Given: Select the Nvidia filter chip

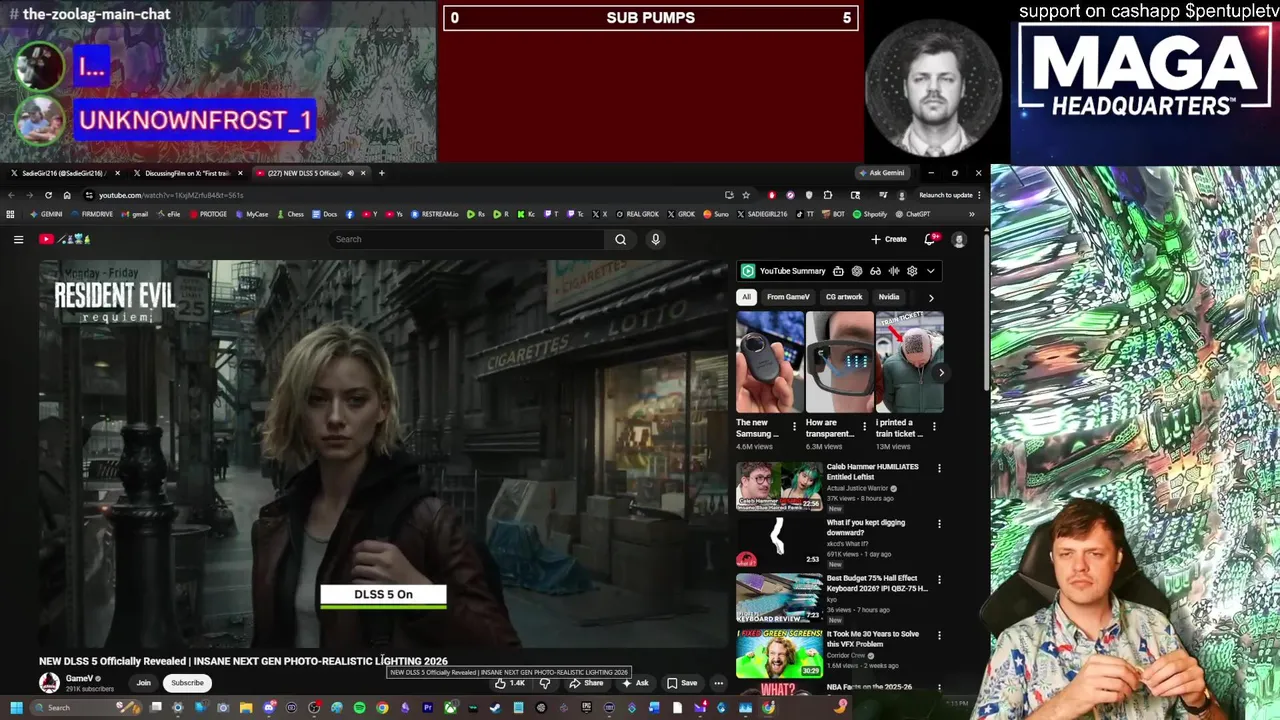Looking at the screenshot, I should tap(889, 297).
